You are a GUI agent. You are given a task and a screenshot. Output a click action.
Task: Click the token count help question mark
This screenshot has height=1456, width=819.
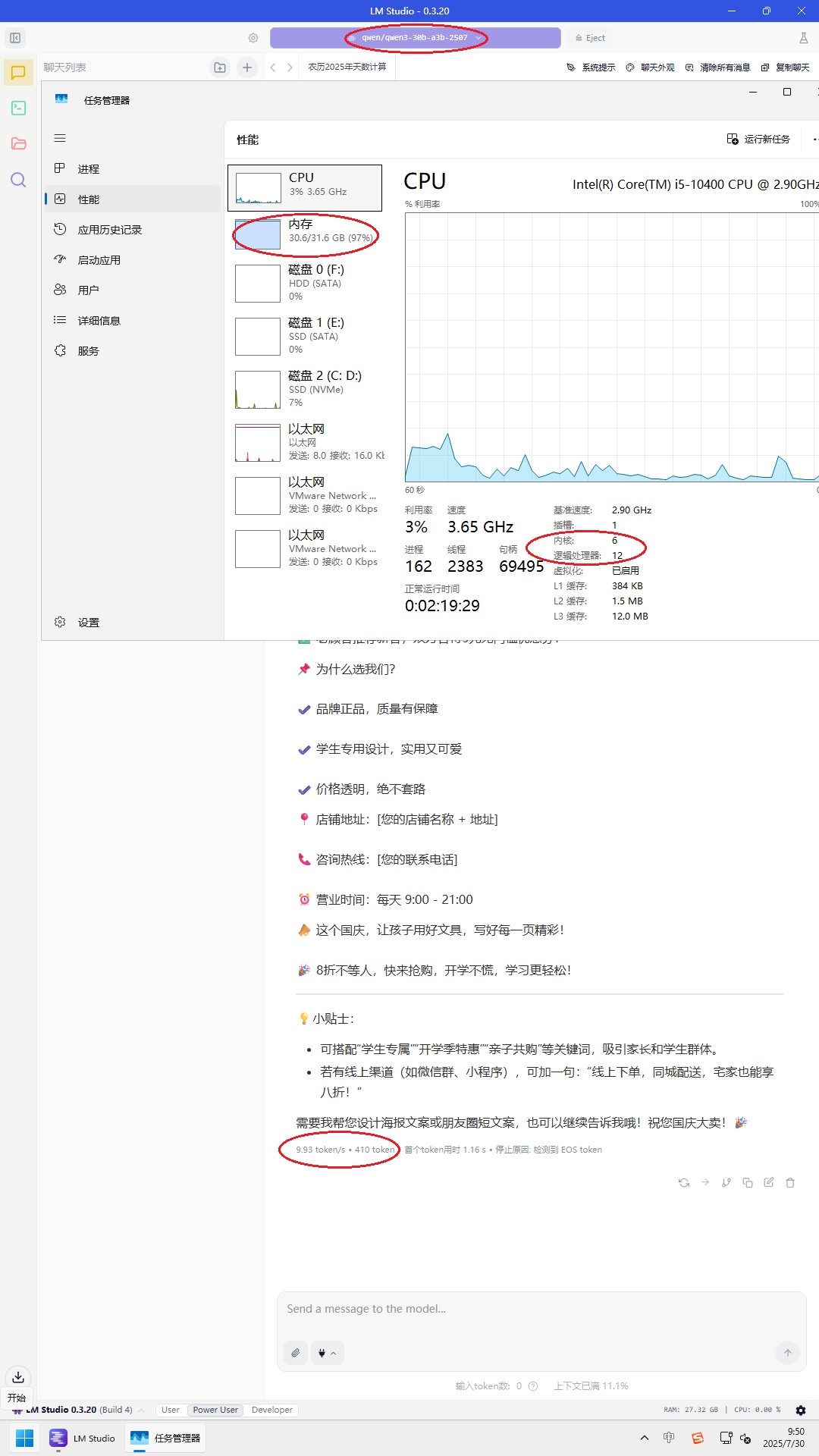(x=533, y=1386)
